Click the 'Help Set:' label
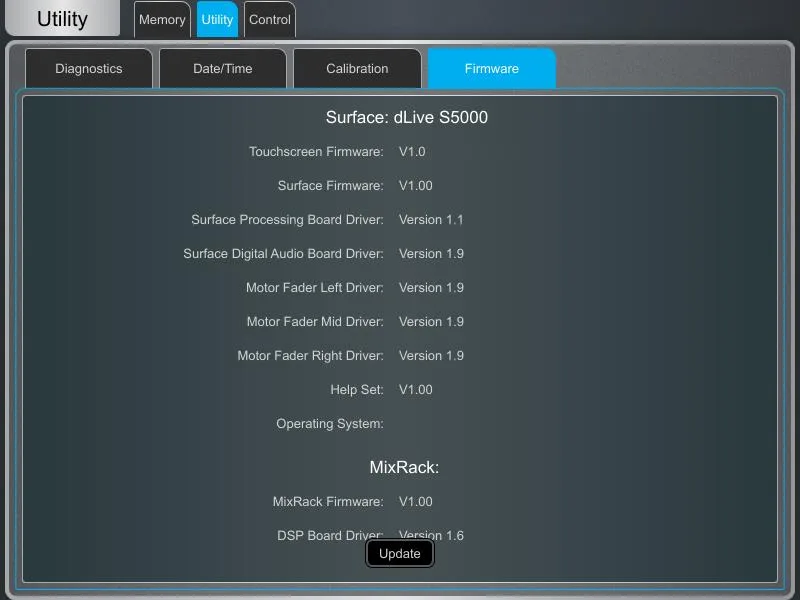This screenshot has width=800, height=600. click(357, 390)
